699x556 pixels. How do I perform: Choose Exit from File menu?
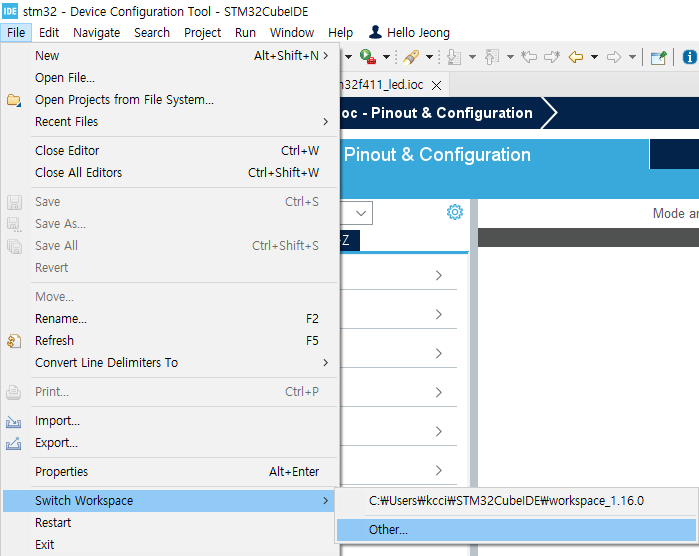(x=169, y=544)
